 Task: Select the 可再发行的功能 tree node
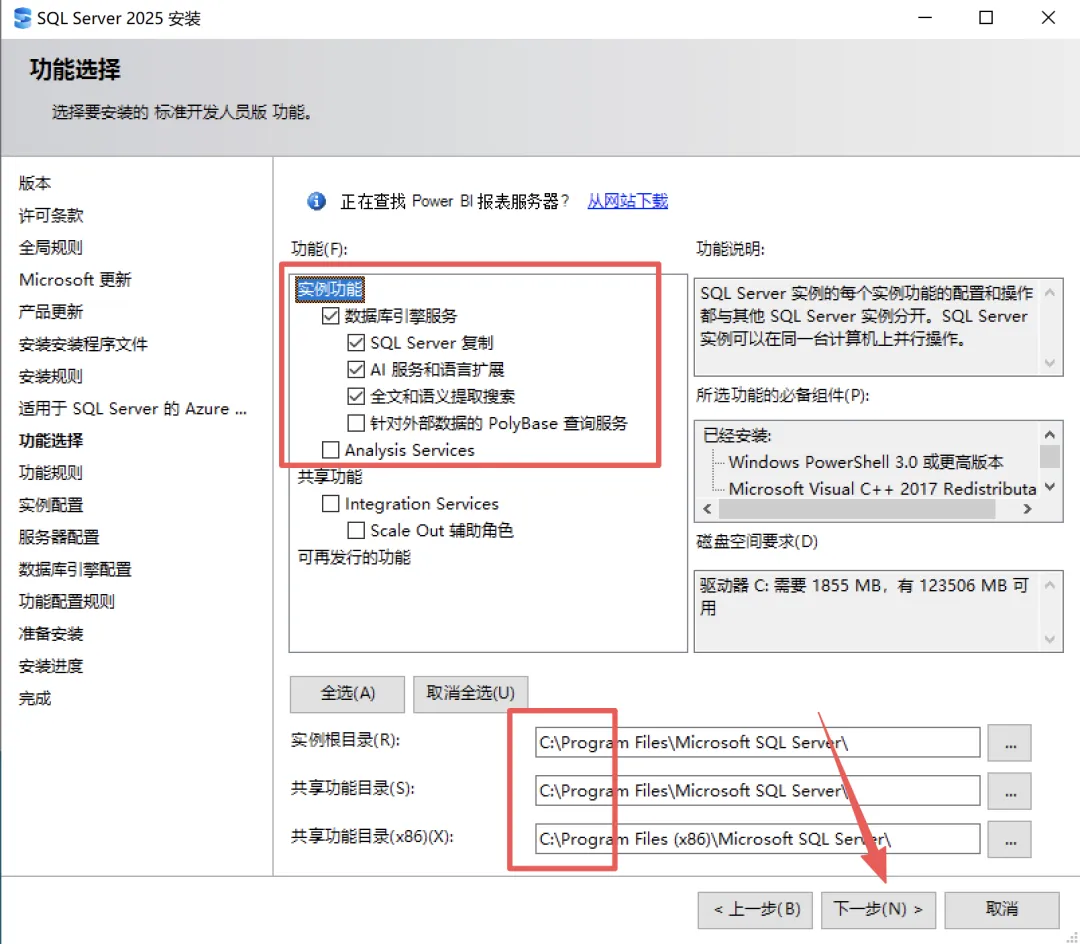tap(354, 558)
